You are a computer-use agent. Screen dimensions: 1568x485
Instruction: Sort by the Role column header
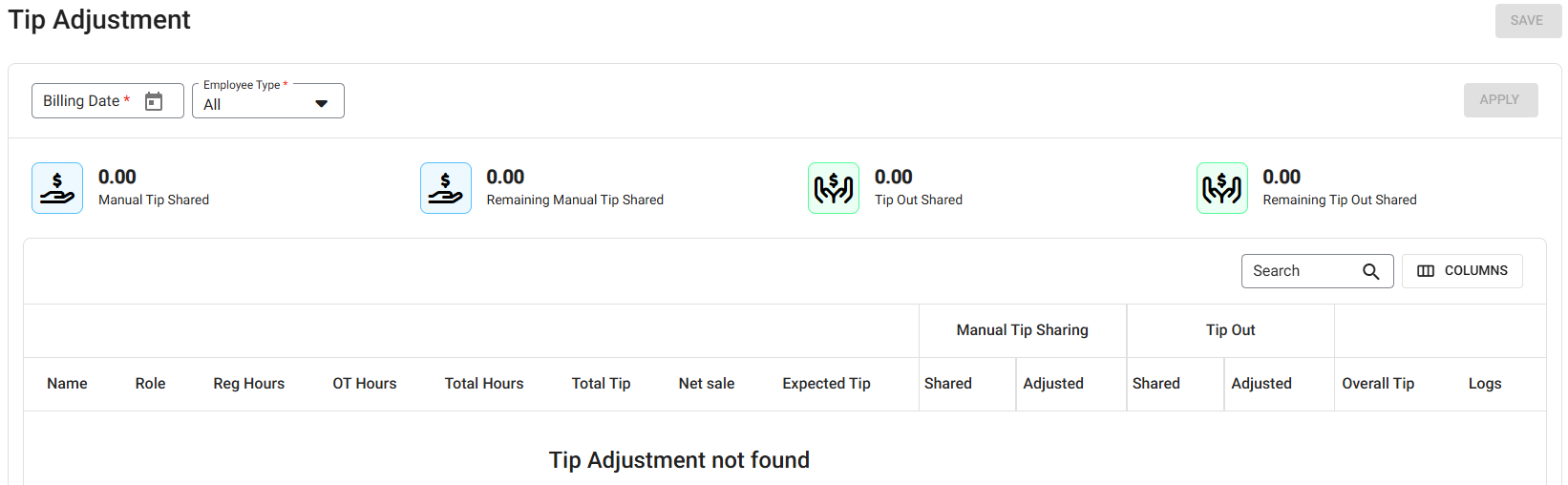(x=150, y=384)
